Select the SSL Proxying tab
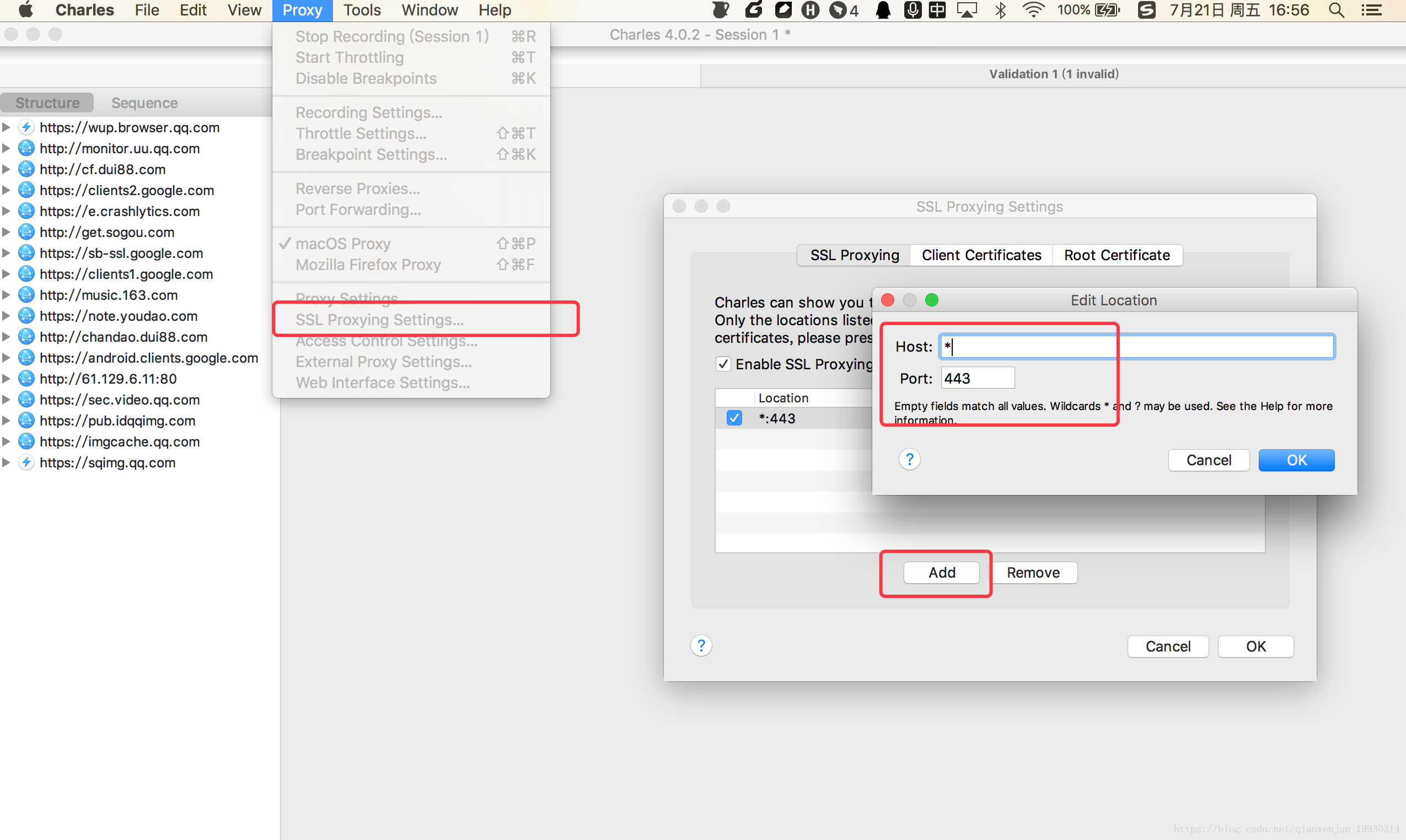Screen dimensions: 1406x840 pos(855,255)
